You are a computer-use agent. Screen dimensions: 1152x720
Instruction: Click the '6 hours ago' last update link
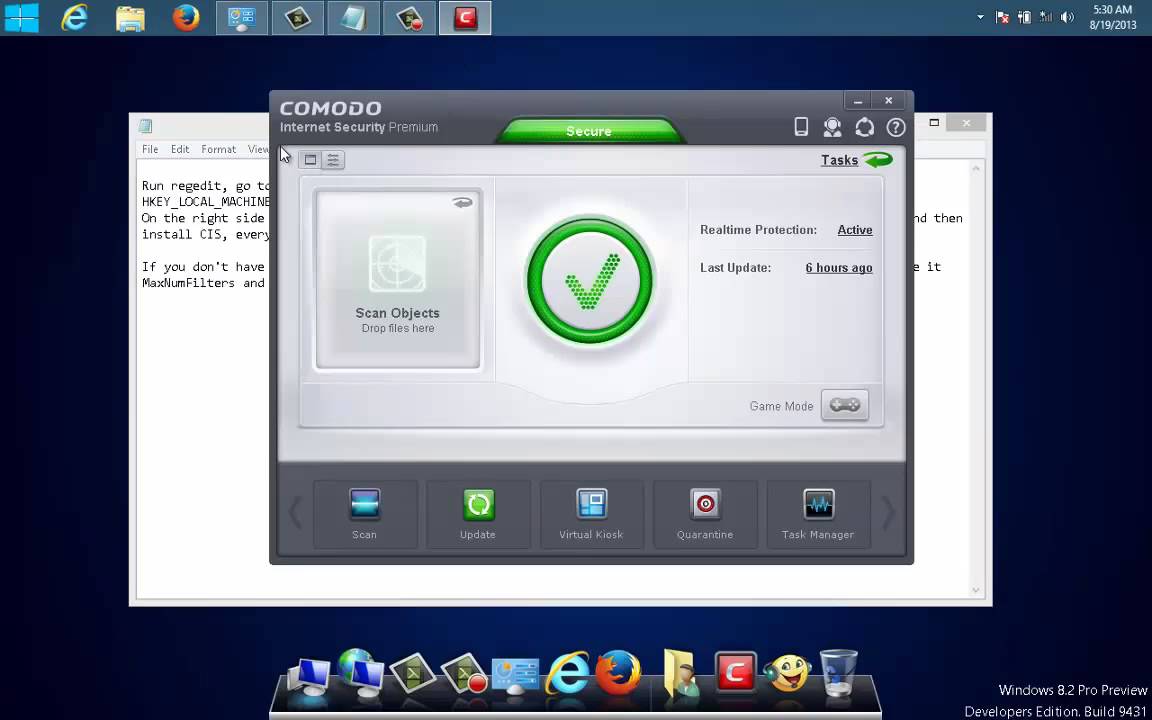tap(838, 267)
